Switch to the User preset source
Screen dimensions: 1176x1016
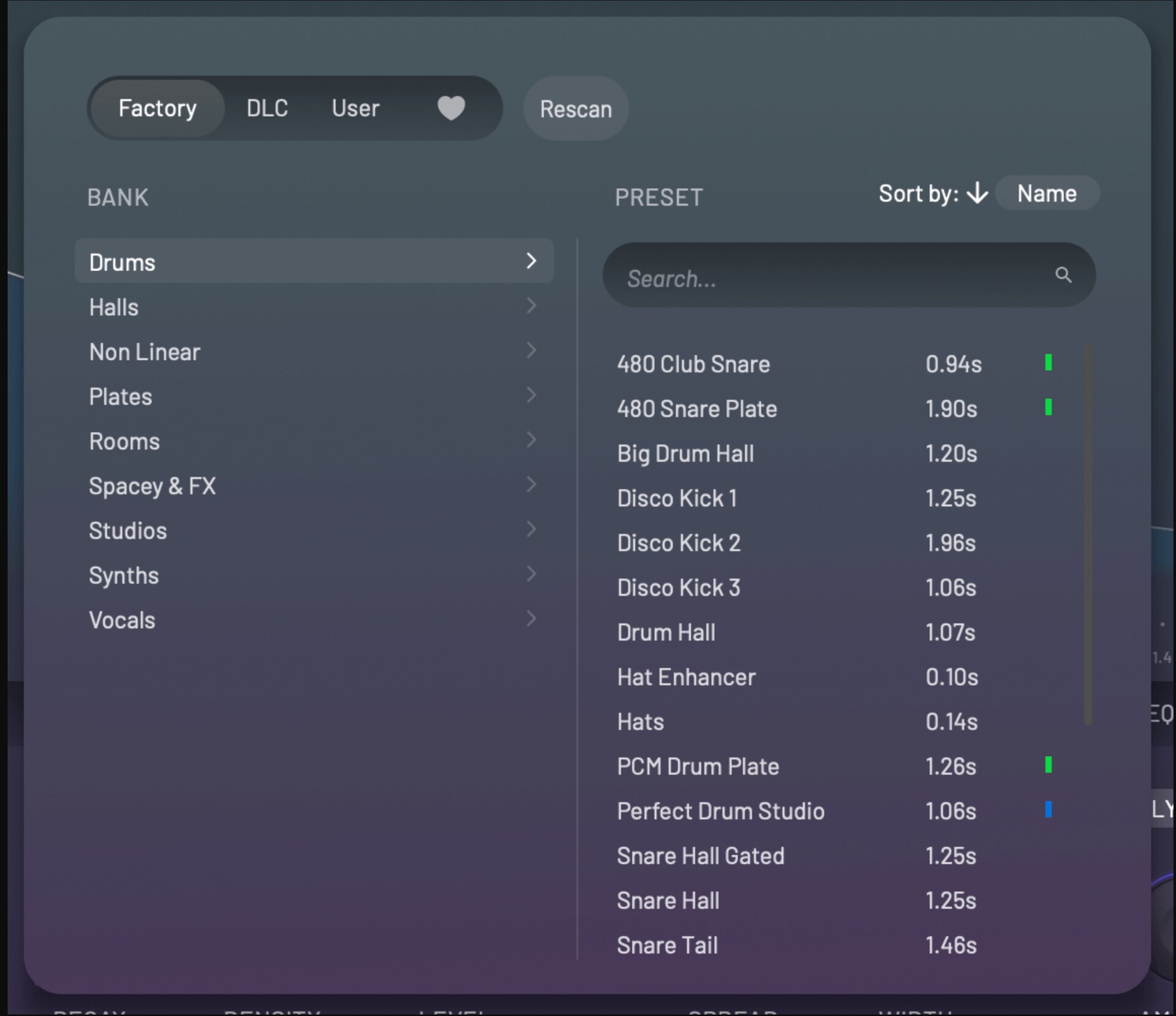pyautogui.click(x=355, y=108)
